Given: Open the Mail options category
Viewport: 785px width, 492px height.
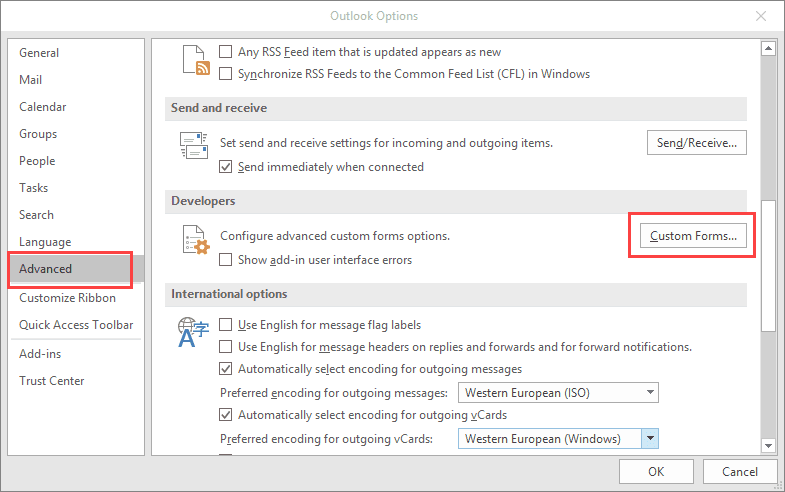Looking at the screenshot, I should coord(76,80).
